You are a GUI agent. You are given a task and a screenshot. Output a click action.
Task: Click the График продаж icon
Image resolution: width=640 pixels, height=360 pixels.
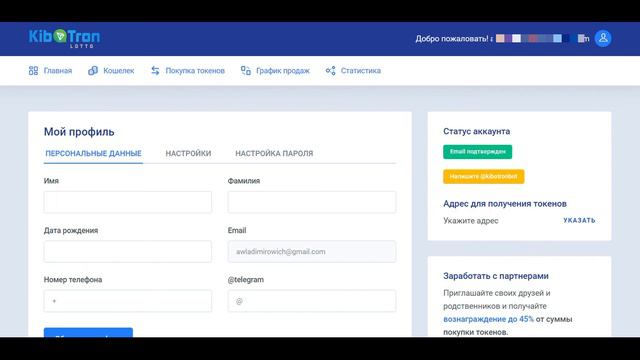246,71
